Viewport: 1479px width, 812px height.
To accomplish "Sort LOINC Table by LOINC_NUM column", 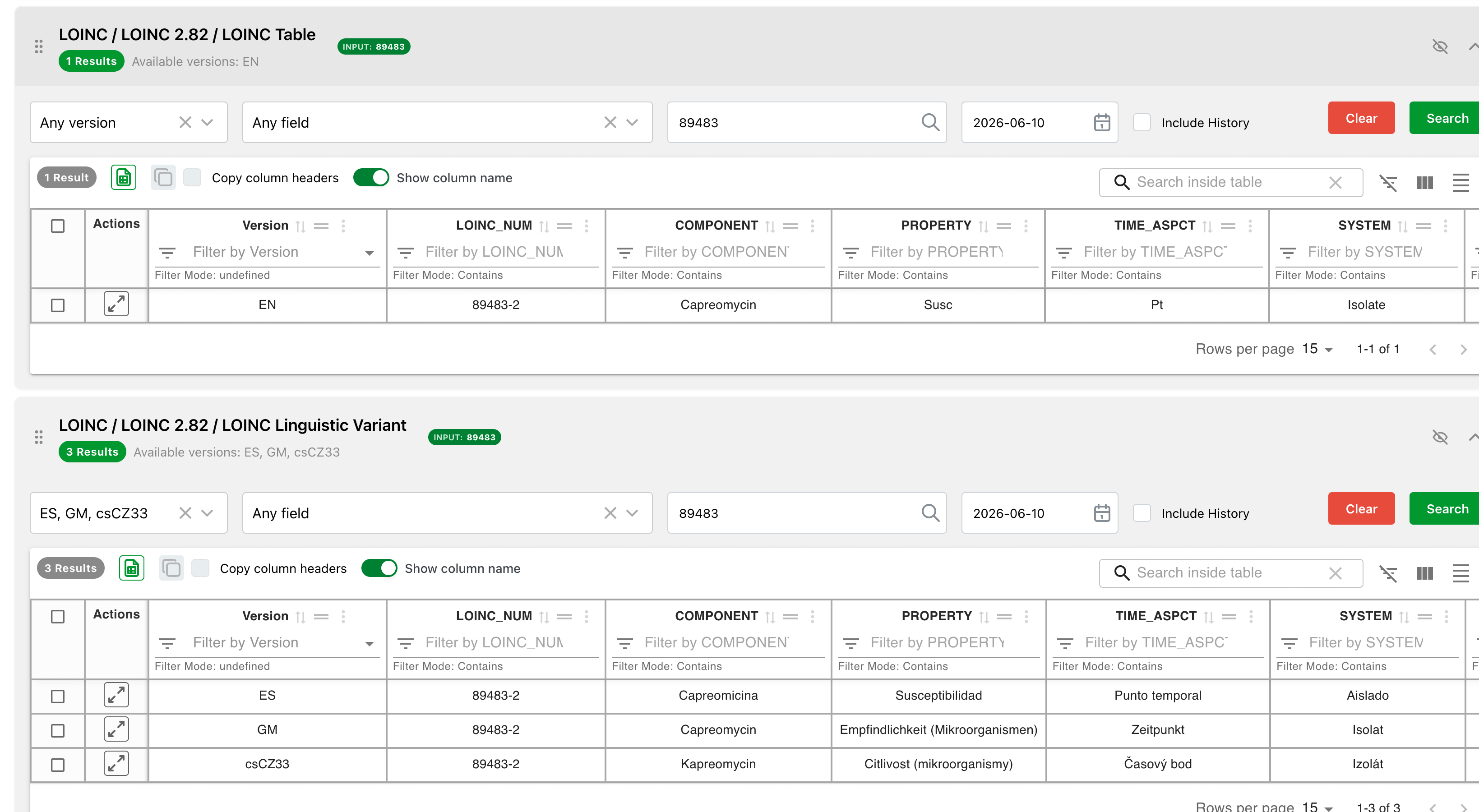I will pos(544,226).
